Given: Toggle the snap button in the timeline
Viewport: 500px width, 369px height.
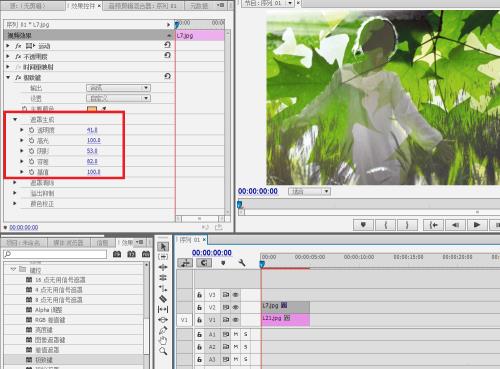Looking at the screenshot, I should (x=204, y=263).
